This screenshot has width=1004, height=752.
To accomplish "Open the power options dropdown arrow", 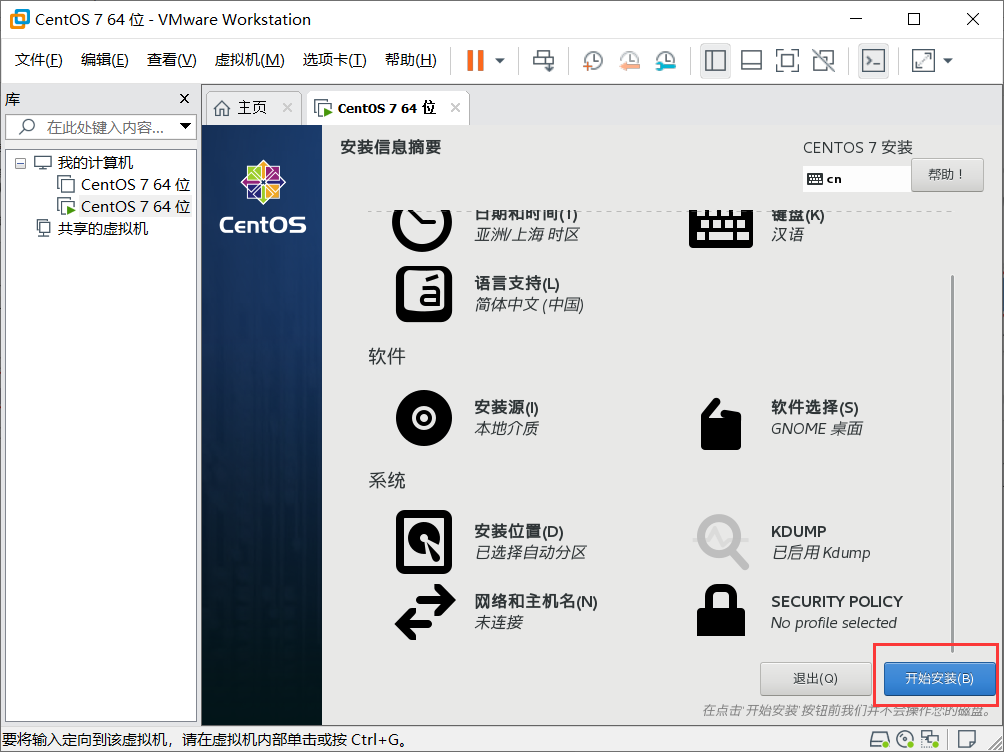I will (500, 61).
